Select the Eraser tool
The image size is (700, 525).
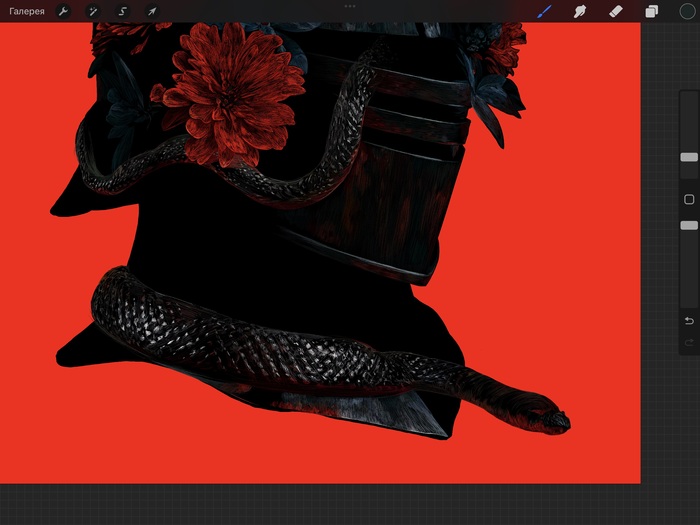click(x=616, y=11)
